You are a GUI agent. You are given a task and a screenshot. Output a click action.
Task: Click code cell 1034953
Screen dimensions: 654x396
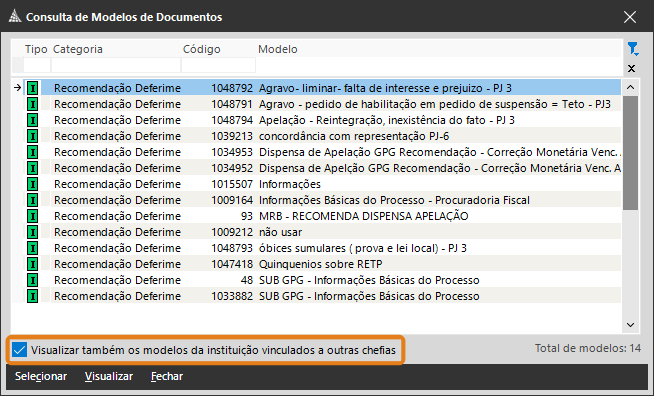coord(232,152)
